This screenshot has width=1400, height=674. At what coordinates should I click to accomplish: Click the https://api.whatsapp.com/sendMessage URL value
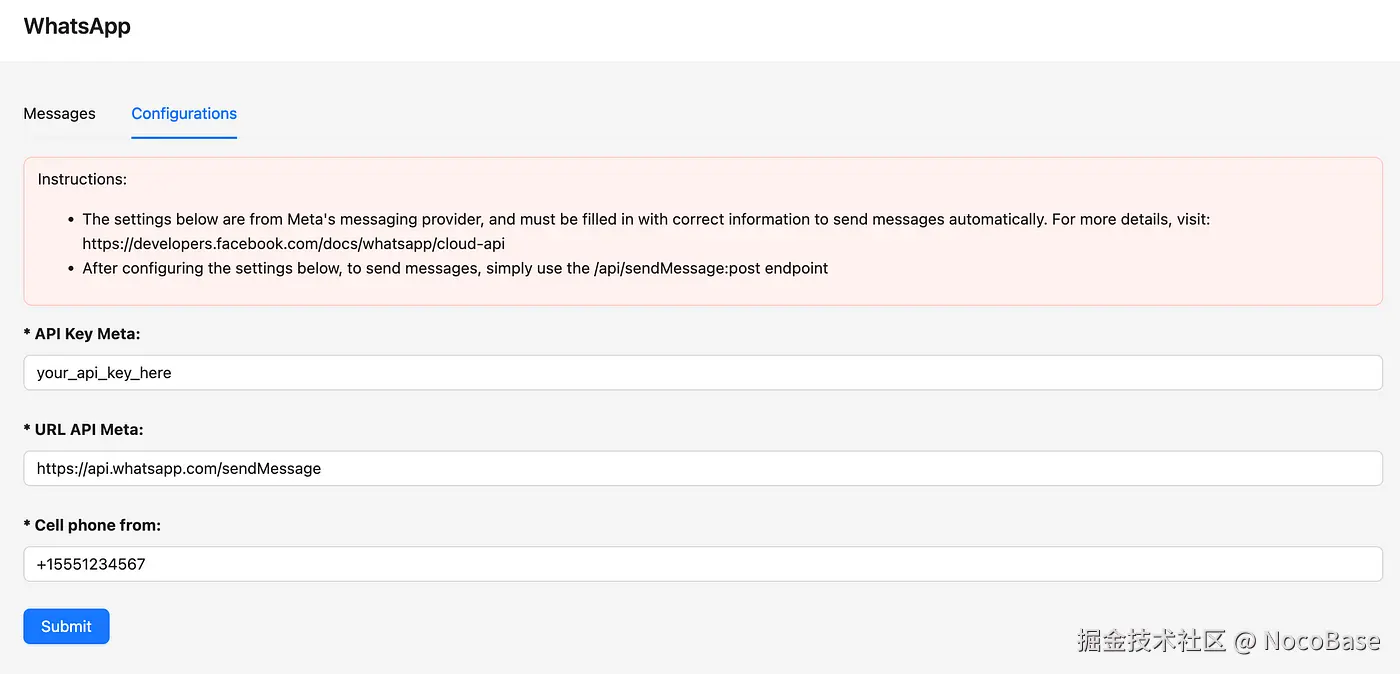178,468
